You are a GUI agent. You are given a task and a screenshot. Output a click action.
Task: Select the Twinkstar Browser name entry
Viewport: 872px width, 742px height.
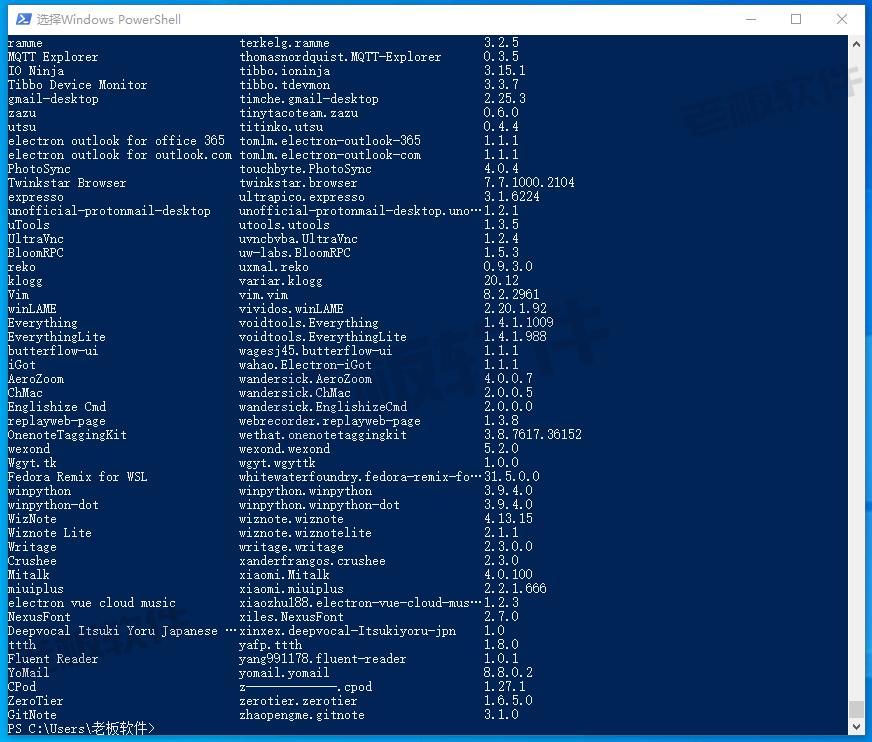coord(67,183)
